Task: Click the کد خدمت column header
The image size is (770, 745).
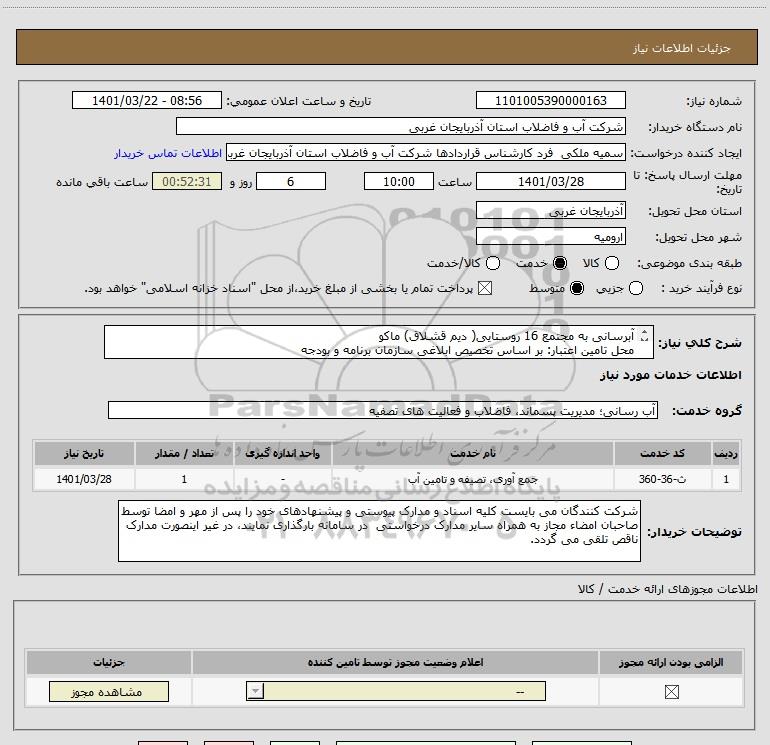Action: point(662,454)
